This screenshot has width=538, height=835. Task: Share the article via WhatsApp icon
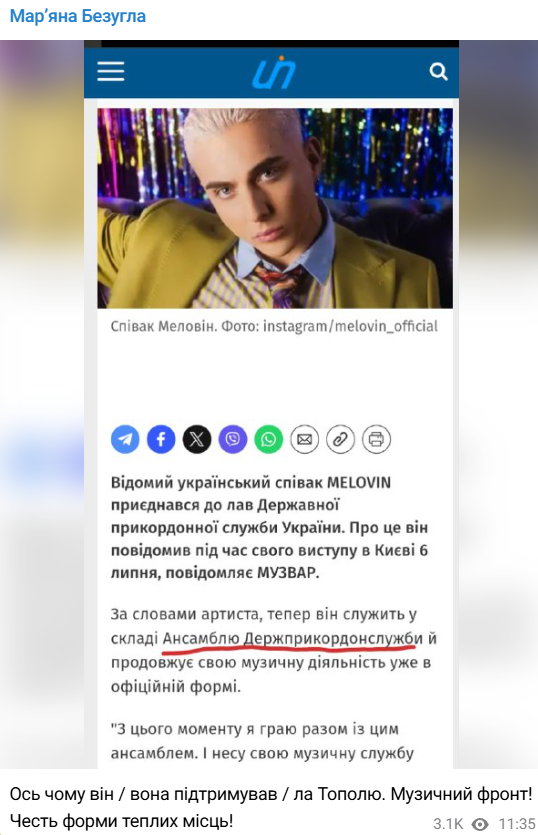click(268, 439)
